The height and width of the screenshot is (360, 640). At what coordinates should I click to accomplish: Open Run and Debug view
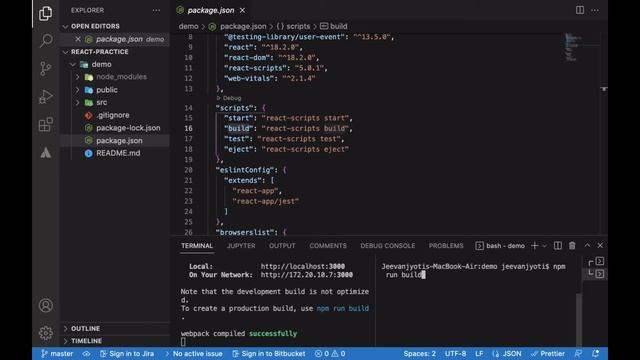pyautogui.click(x=46, y=96)
